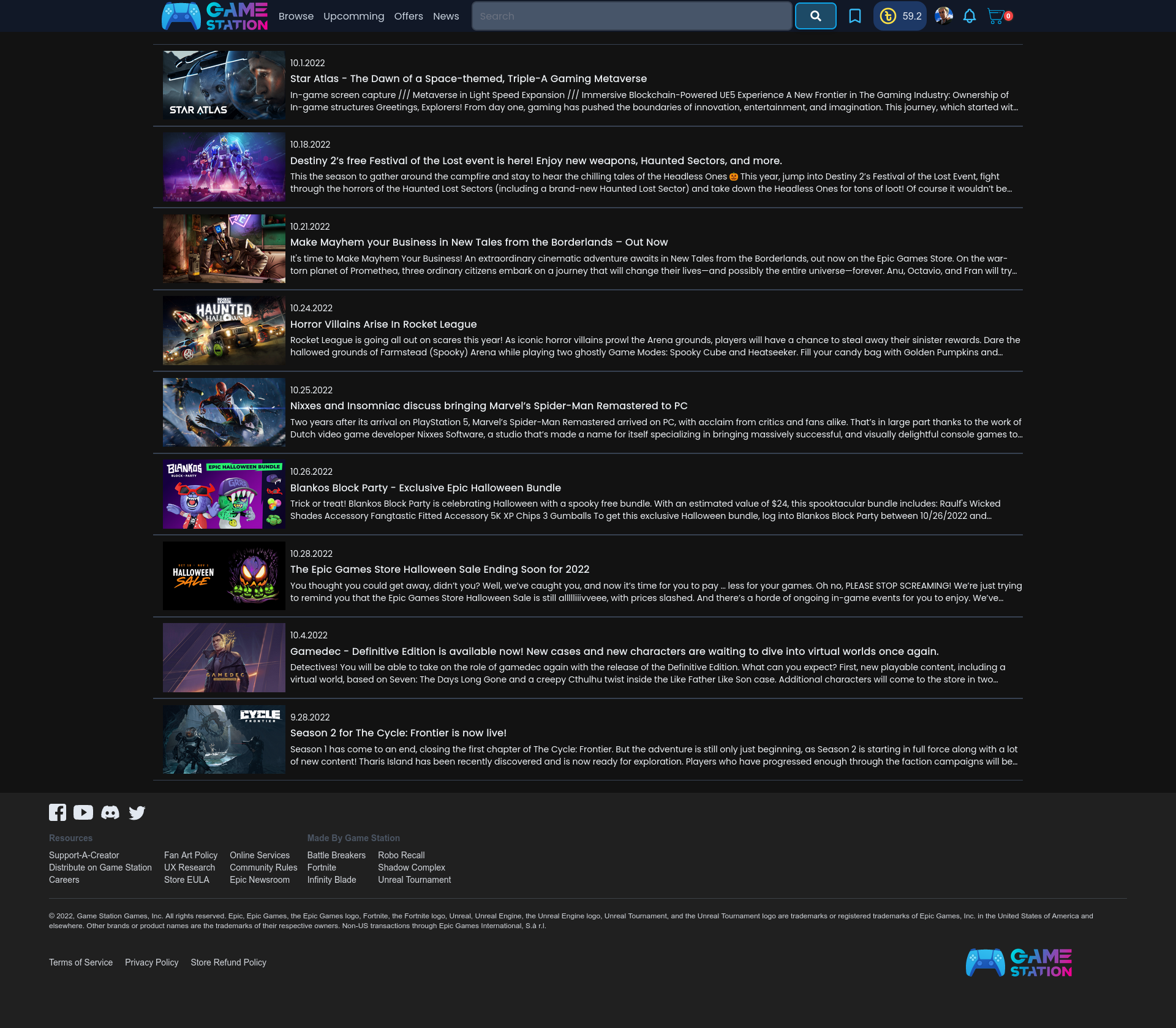Open the UX Research link
Image resolution: width=1176 pixels, height=1028 pixels.
coord(189,867)
